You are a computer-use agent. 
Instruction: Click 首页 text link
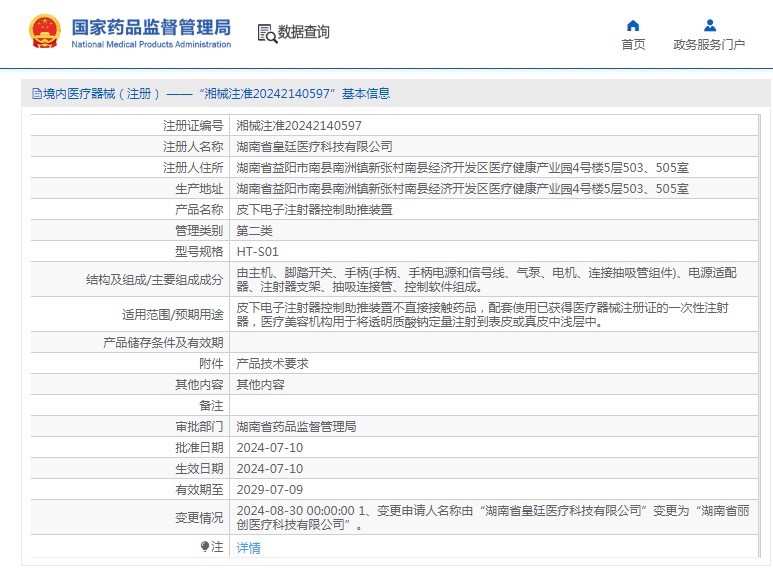(x=633, y=44)
